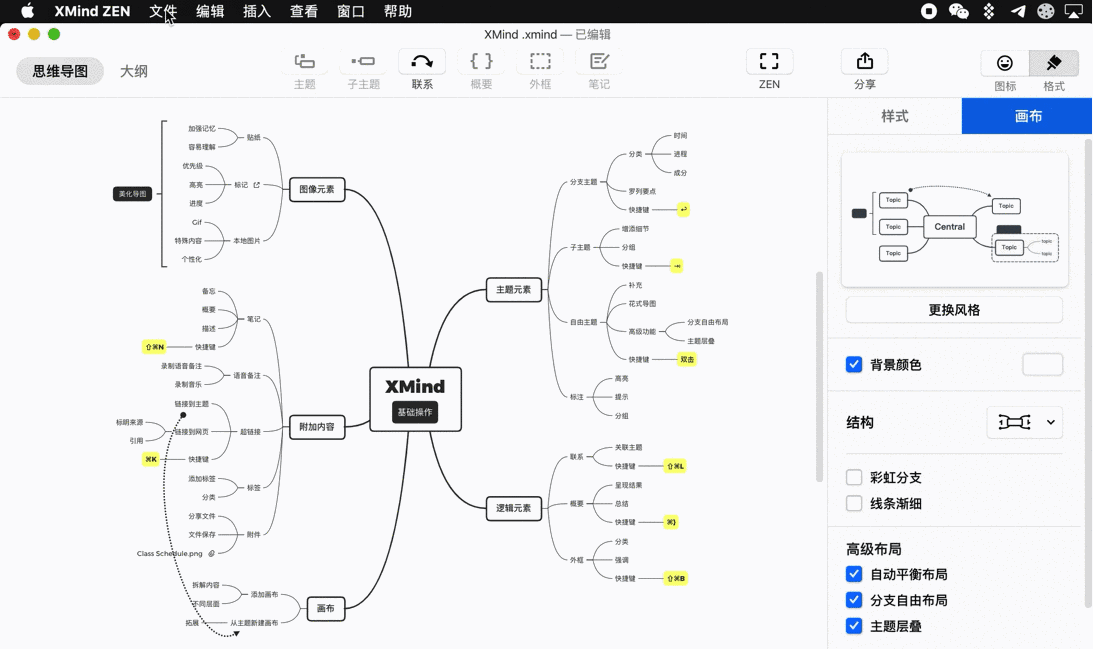Enter ZEN full-screen mode
The width and height of the screenshot is (1093, 649).
(x=769, y=61)
